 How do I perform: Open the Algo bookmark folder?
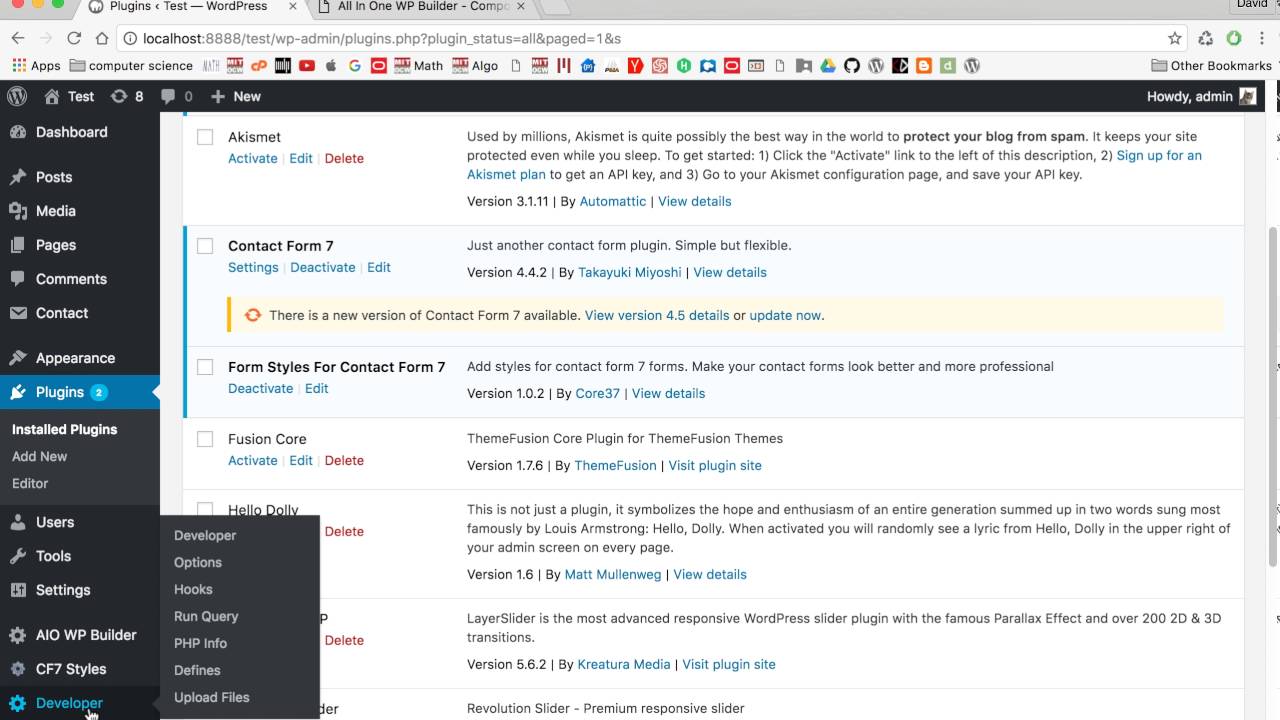[475, 66]
